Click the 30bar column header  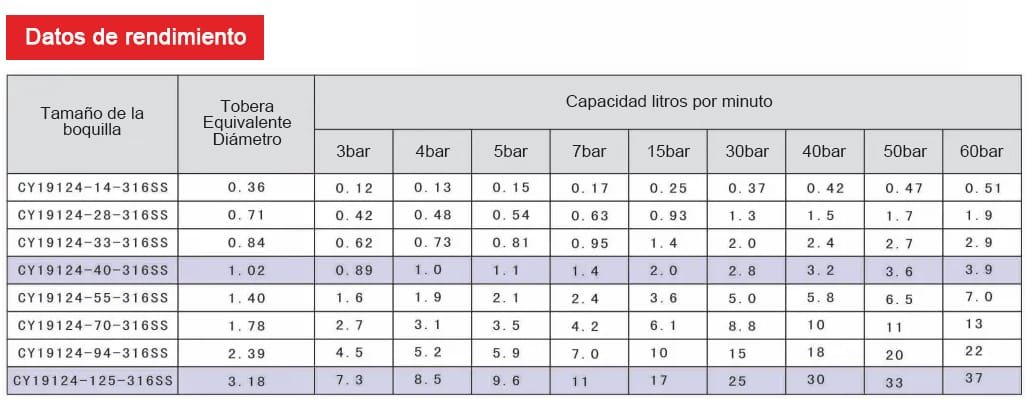[x=747, y=151]
